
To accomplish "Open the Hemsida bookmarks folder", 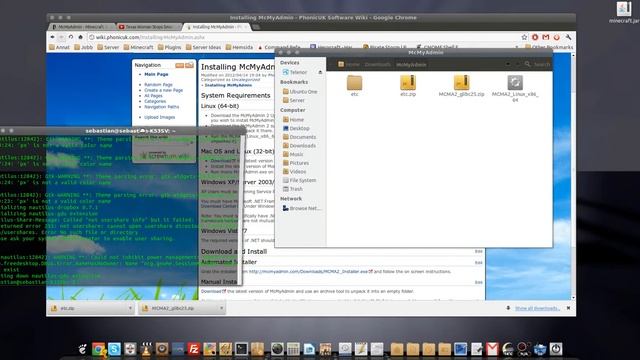I will pyautogui.click(x=239, y=47).
